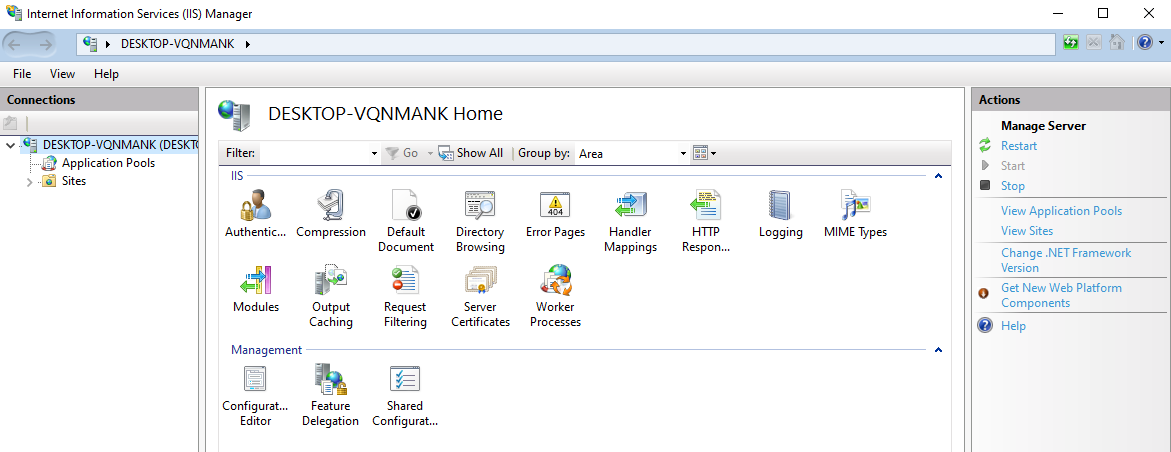Viewport: 1171px width, 452px height.
Task: Open Shared Configuration feature
Action: tap(406, 394)
